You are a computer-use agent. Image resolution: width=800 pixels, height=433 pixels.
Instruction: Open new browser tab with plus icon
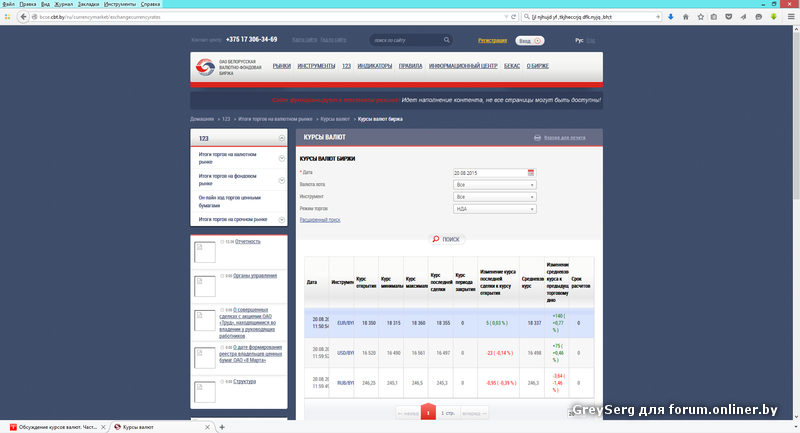click(x=221, y=426)
